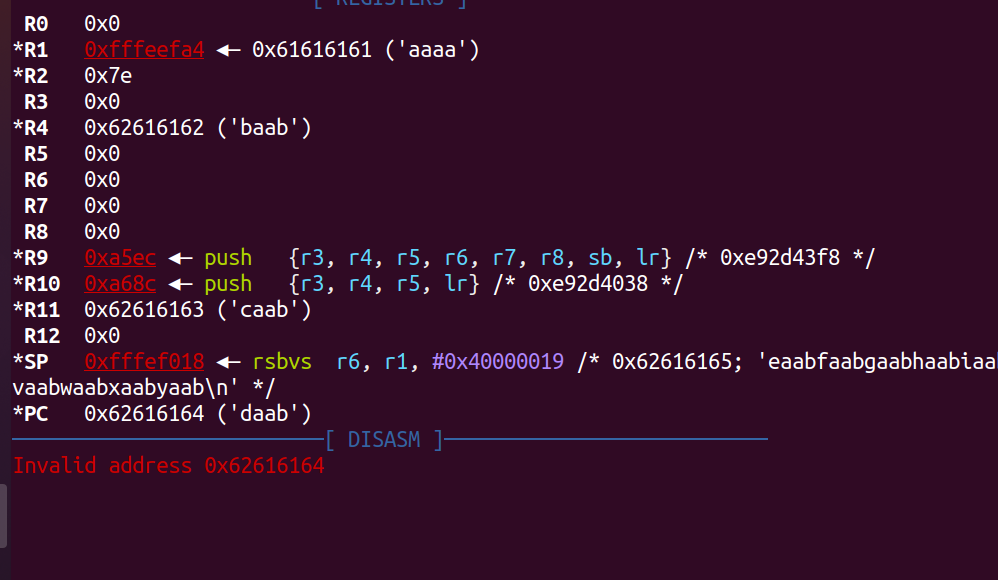Click the underlined R10 address 0xa68c
This screenshot has height=580, width=998.
coord(120,284)
